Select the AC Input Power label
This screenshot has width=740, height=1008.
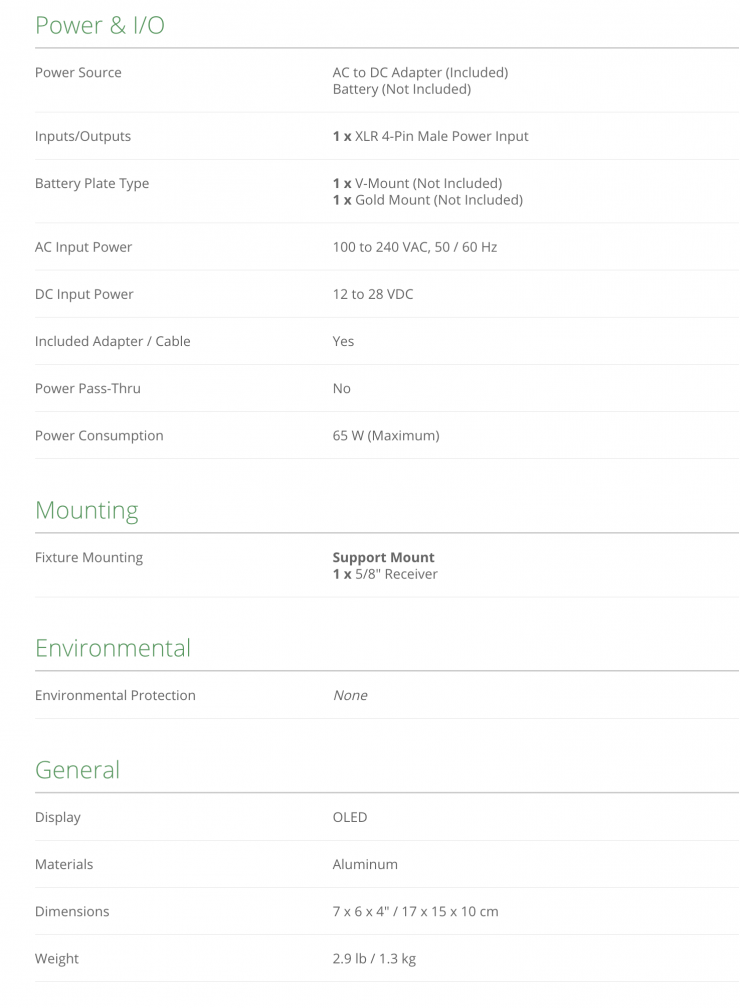pos(83,248)
